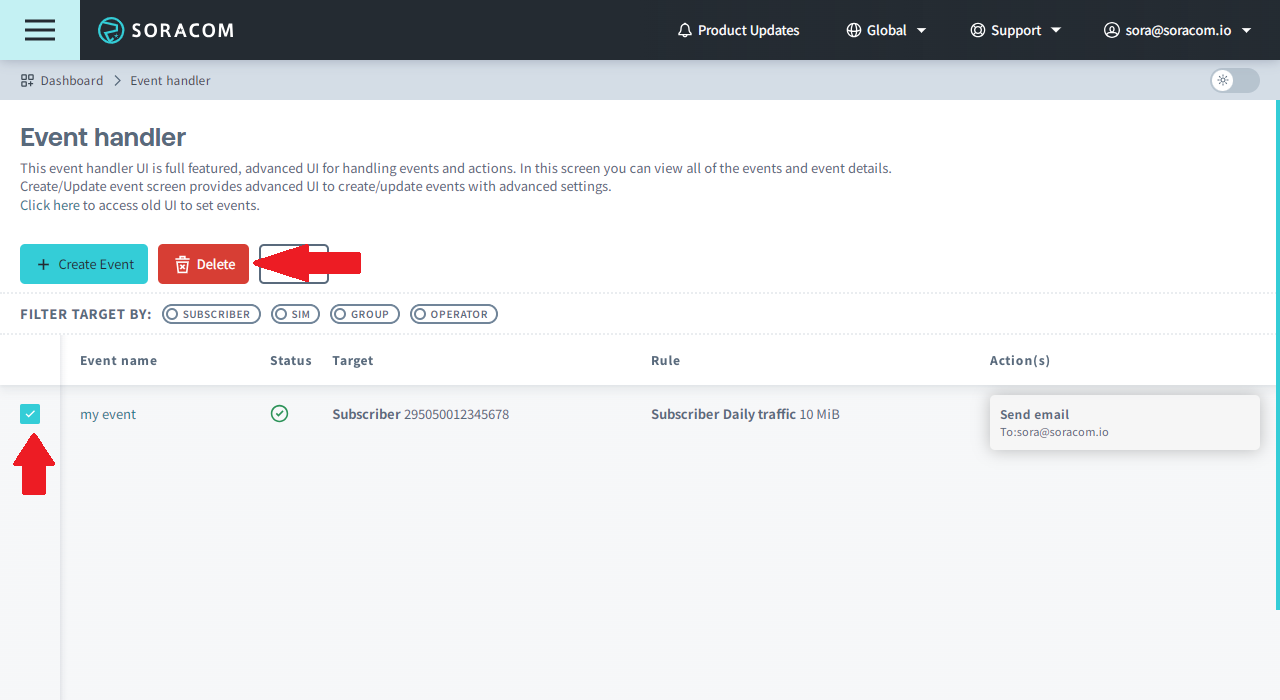Click the Global globe icon
The image size is (1280, 700).
tap(854, 30)
